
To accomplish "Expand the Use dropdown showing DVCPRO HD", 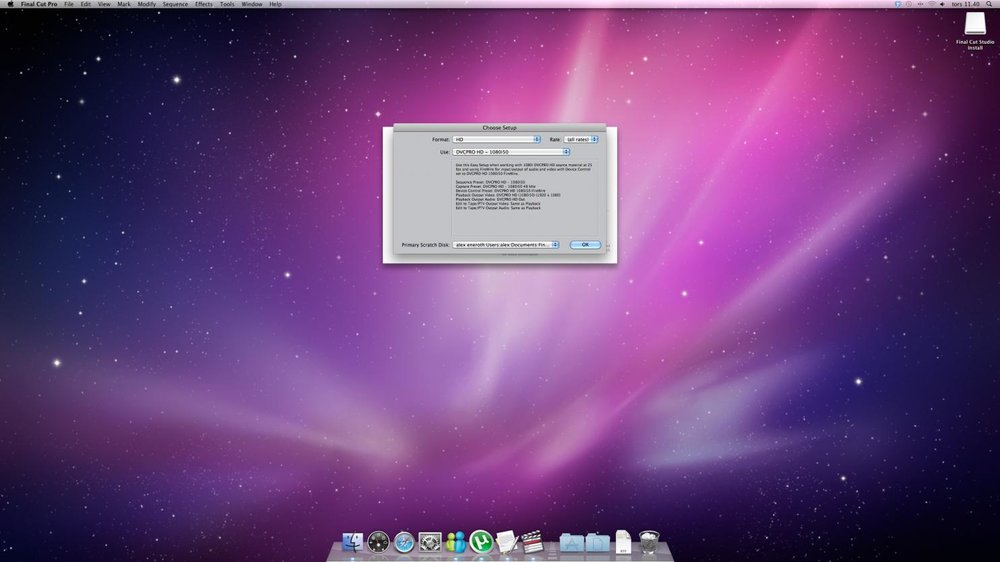I will tap(511, 152).
